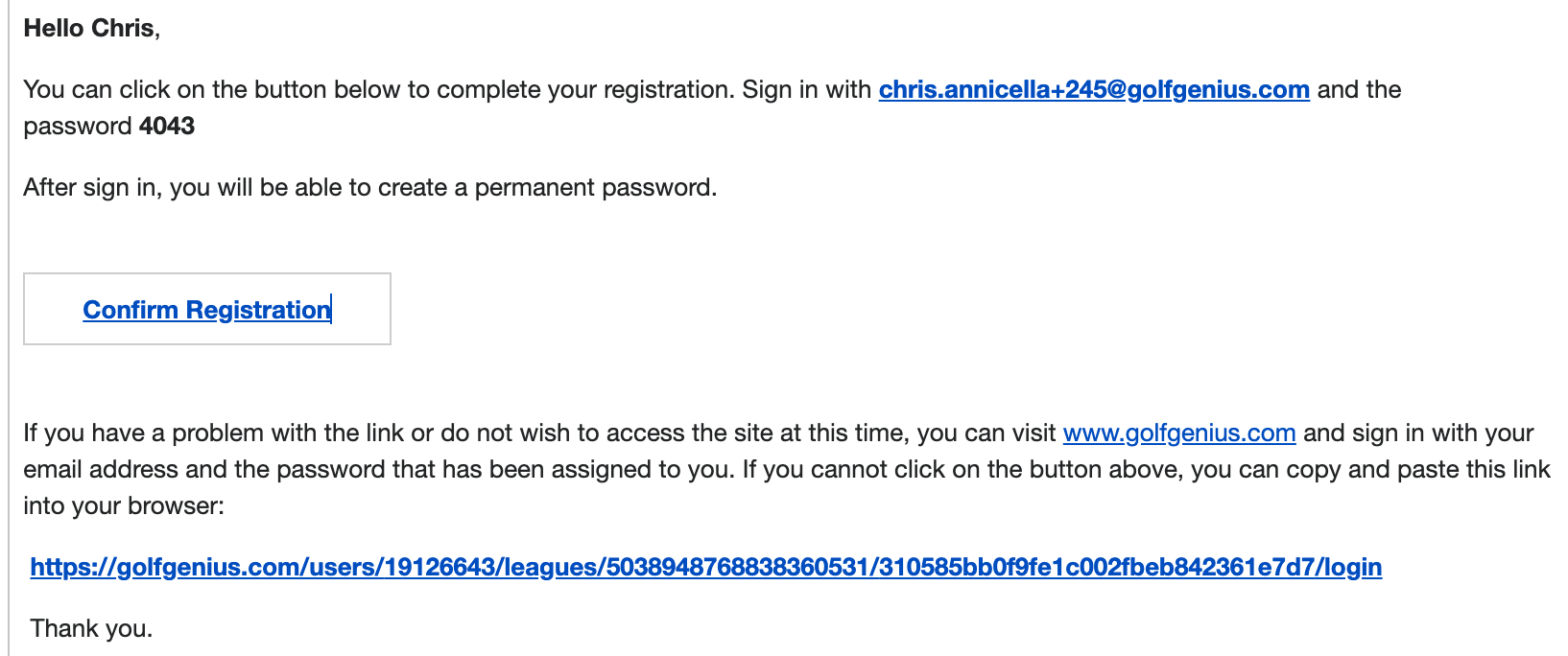Screen dimensions: 1568x656
Task: Click the bold "Hello Chris" greeting
Action: [89, 28]
